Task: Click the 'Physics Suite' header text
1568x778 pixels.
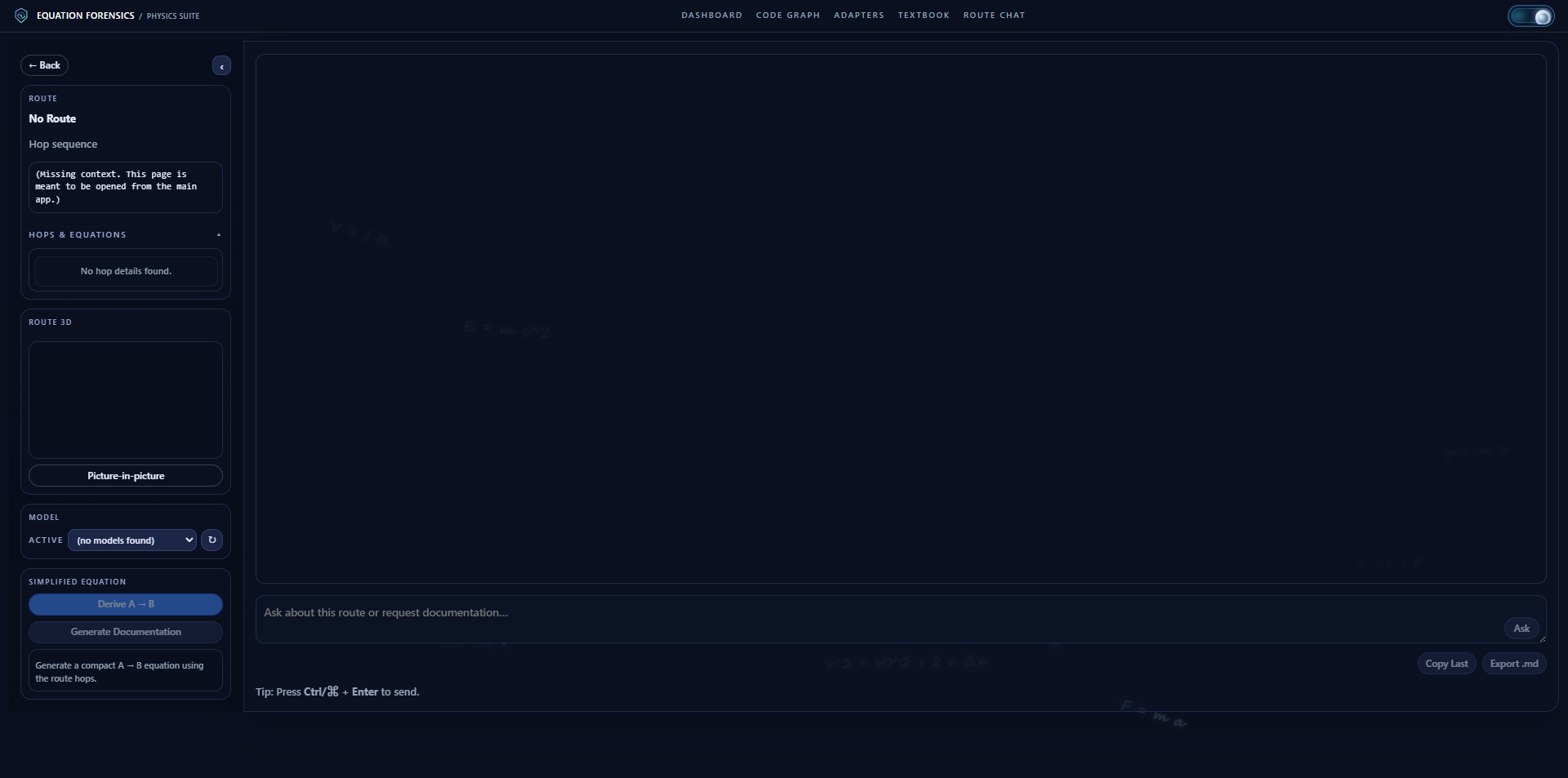Action: [x=172, y=16]
